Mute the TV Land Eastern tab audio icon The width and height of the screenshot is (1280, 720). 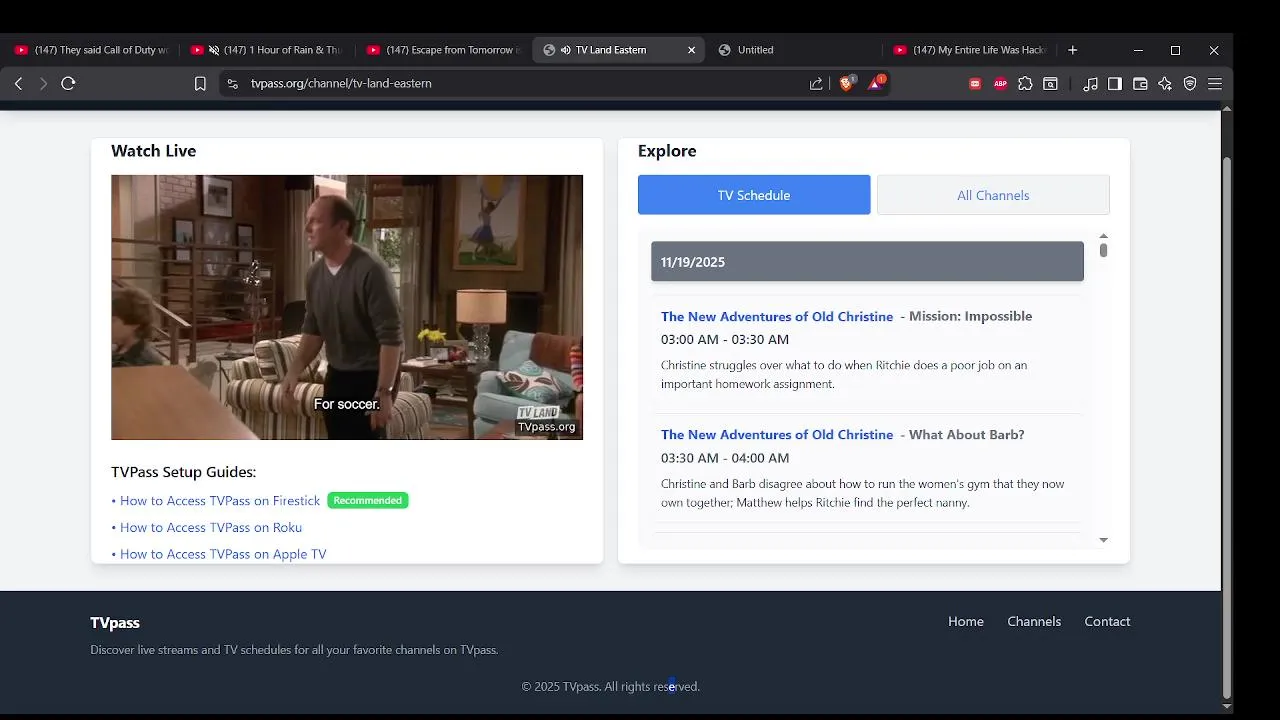(565, 50)
